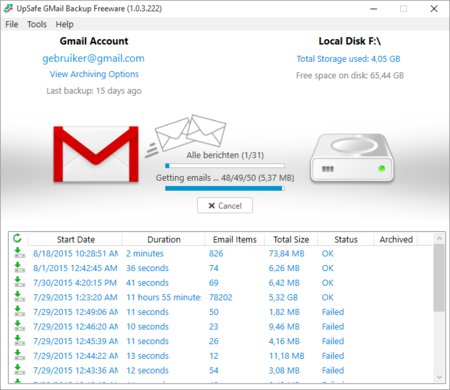
Task: Open the Tools menu
Action: pyautogui.click(x=37, y=24)
